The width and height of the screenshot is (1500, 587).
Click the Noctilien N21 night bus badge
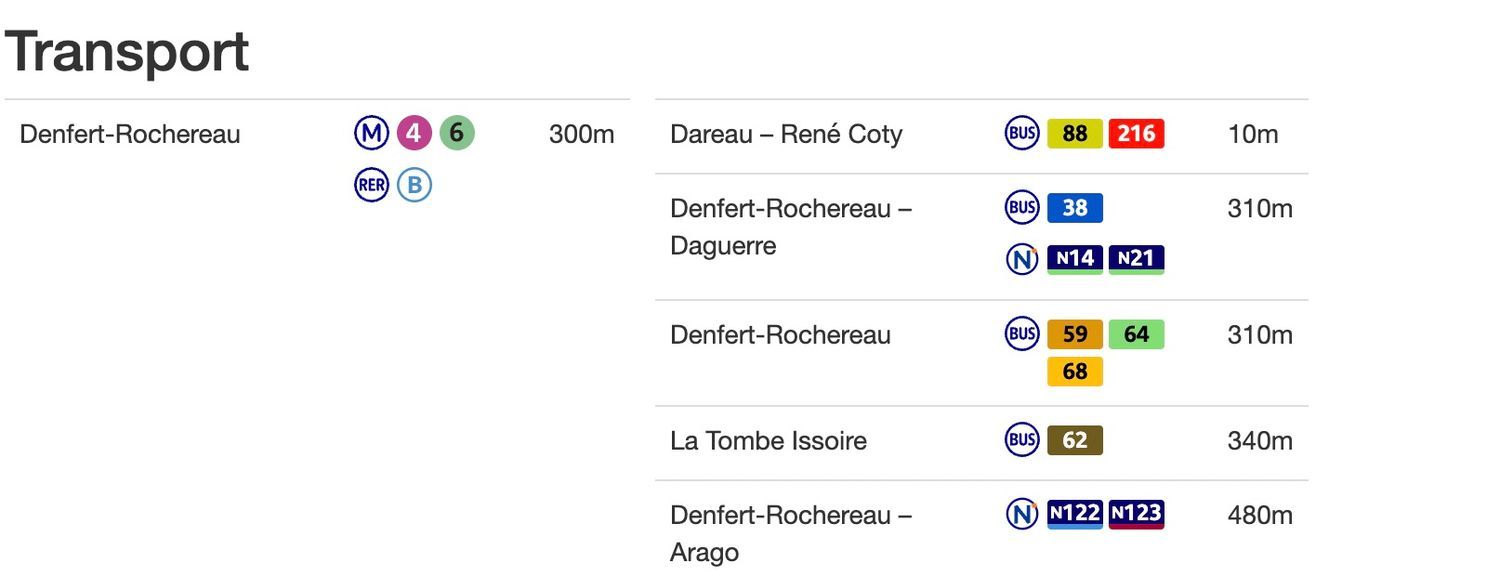(1137, 259)
